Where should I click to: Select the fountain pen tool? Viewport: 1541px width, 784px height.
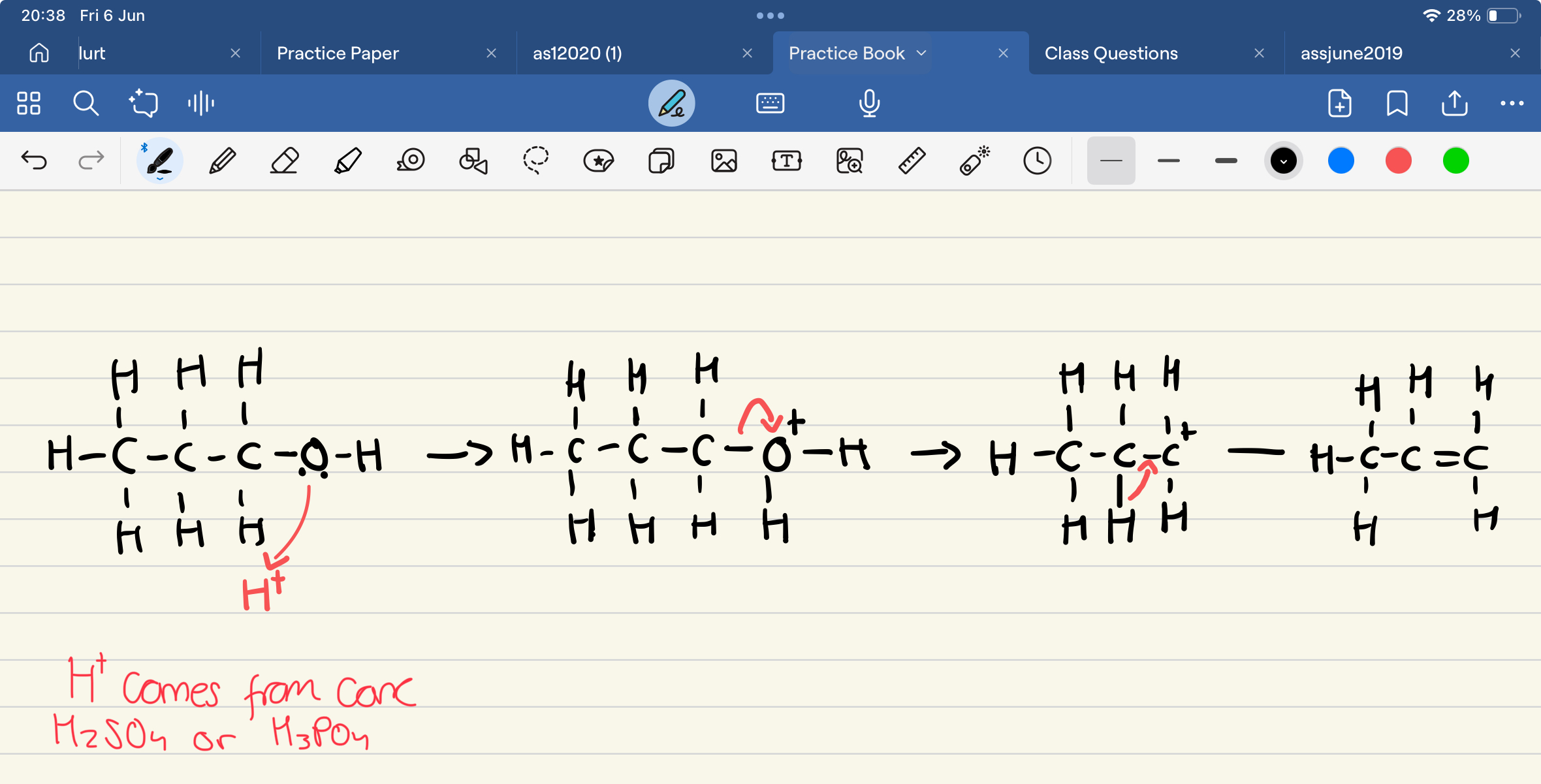(160, 161)
